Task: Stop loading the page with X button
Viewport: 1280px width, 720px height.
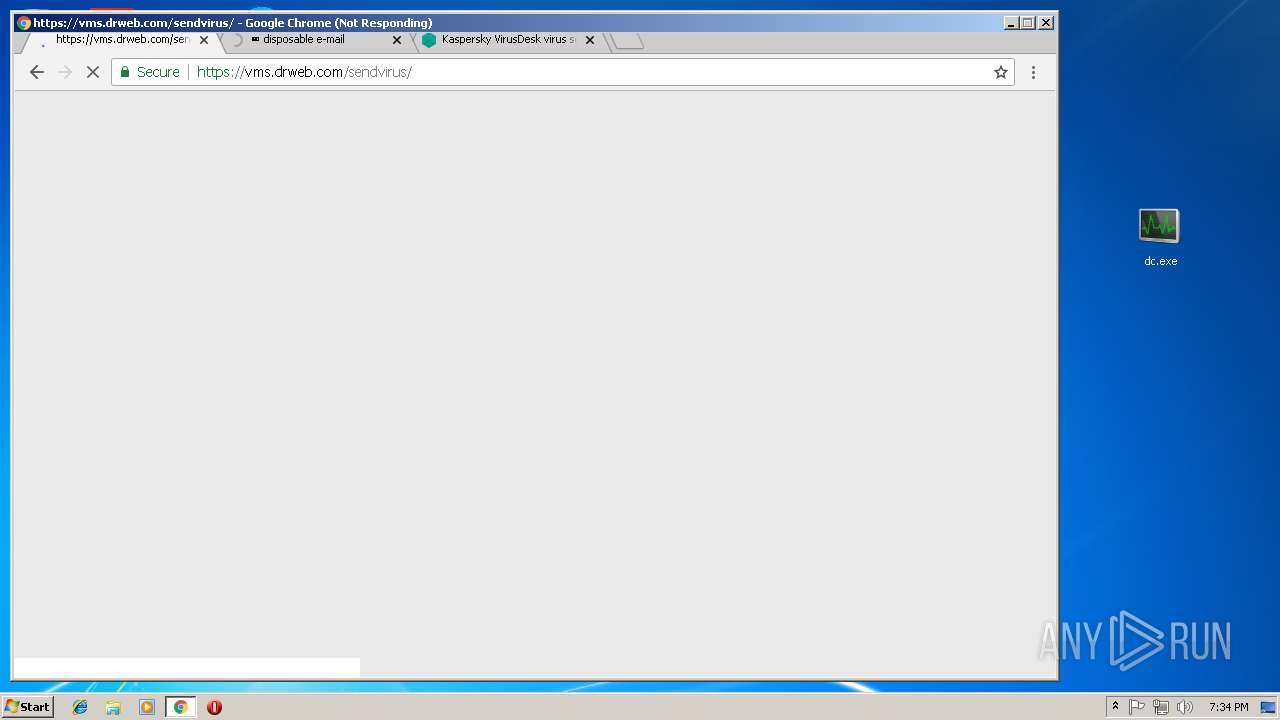Action: pos(93,72)
